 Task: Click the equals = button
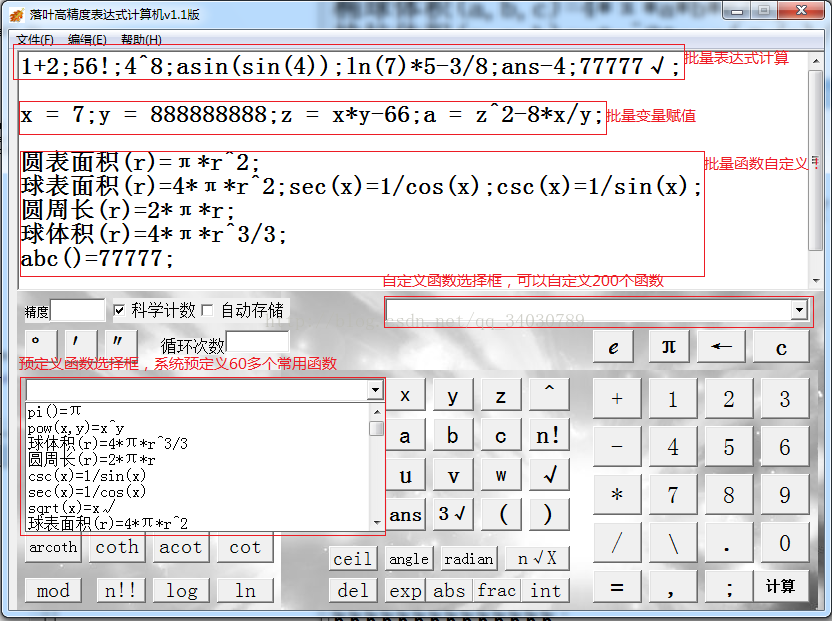tap(617, 586)
